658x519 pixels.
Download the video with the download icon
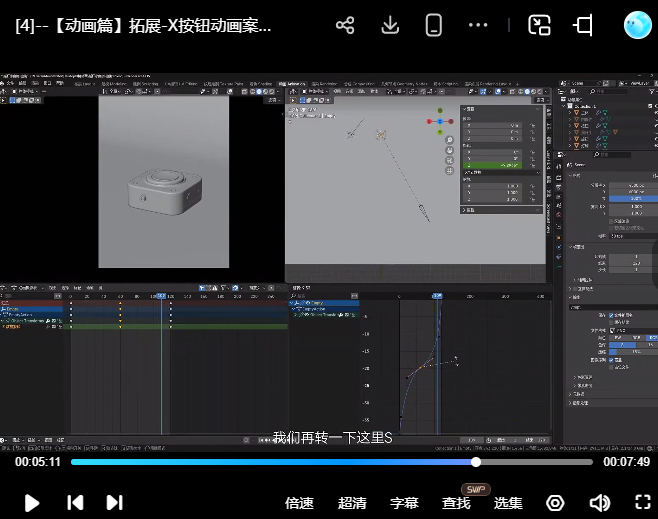(391, 26)
